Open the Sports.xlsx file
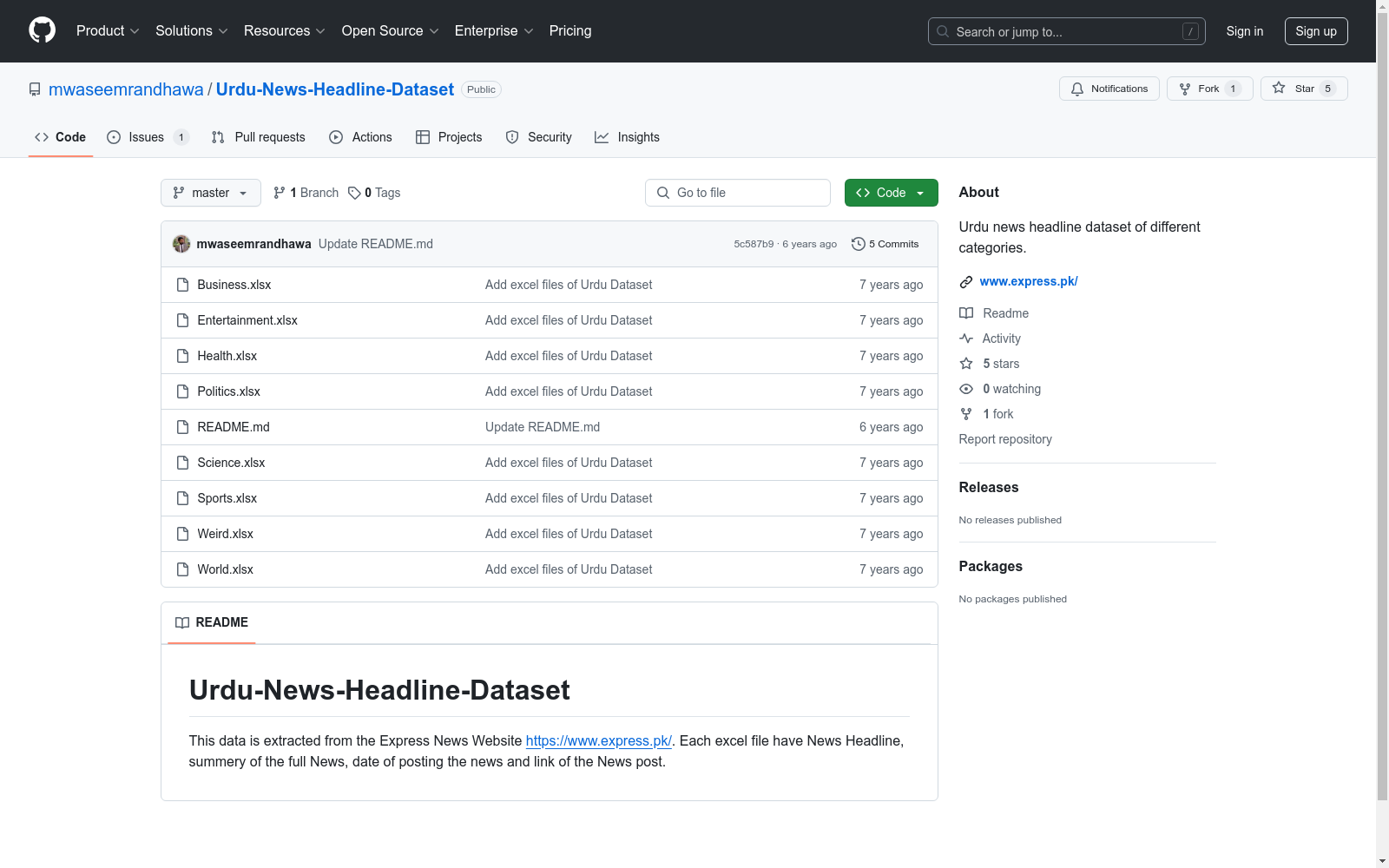The image size is (1389, 868). [227, 498]
